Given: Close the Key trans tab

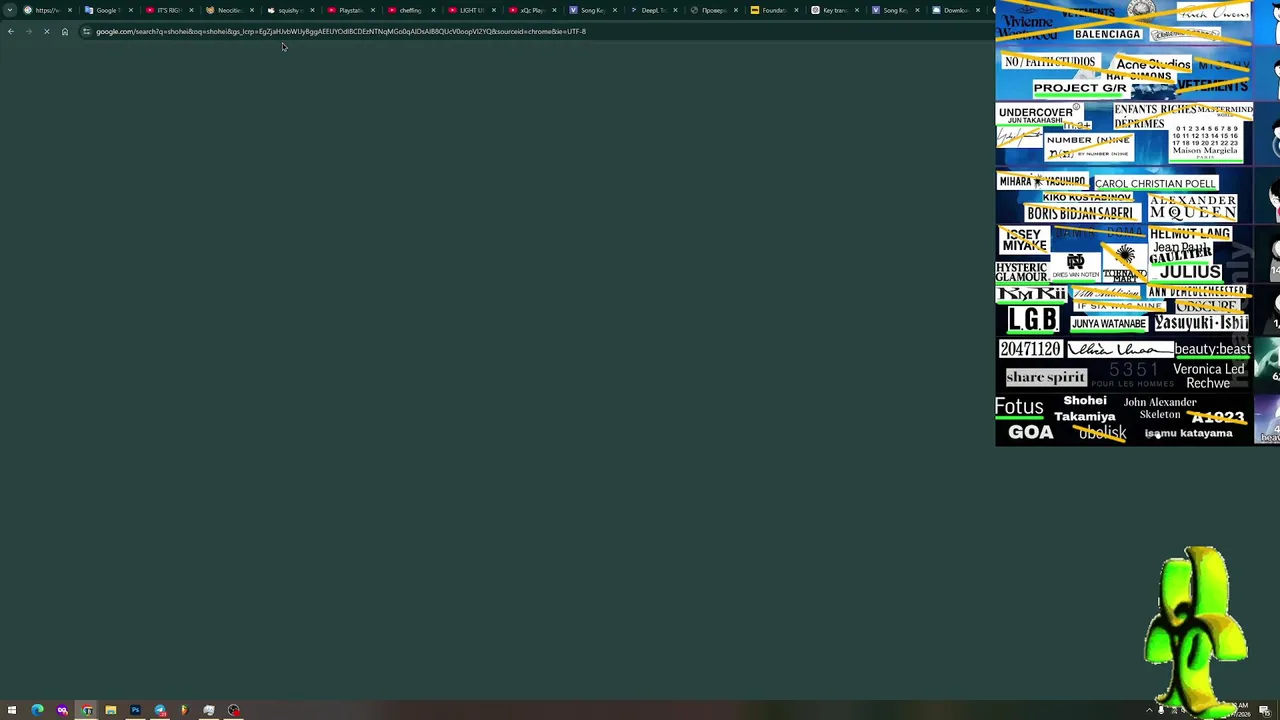Looking at the screenshot, I should coord(856,10).
